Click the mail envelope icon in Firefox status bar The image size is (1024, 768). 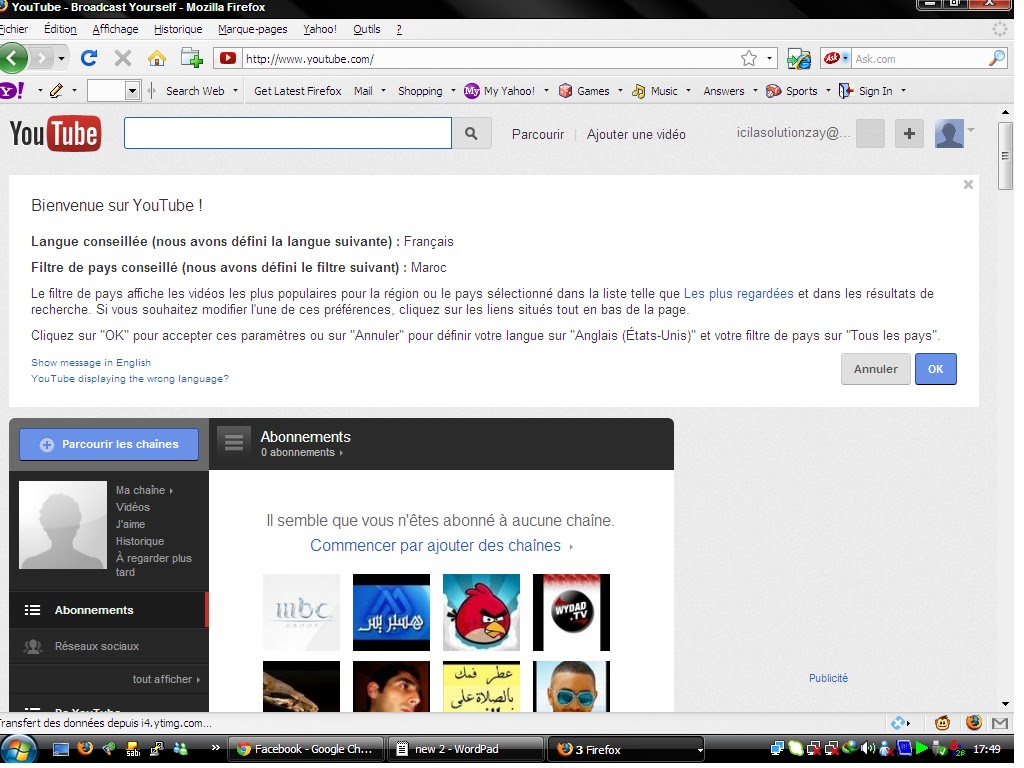point(1000,723)
